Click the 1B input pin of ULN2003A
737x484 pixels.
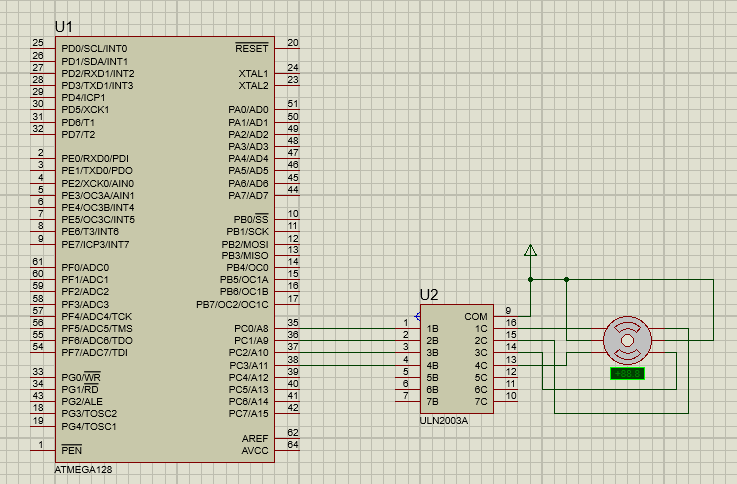[x=433, y=328]
